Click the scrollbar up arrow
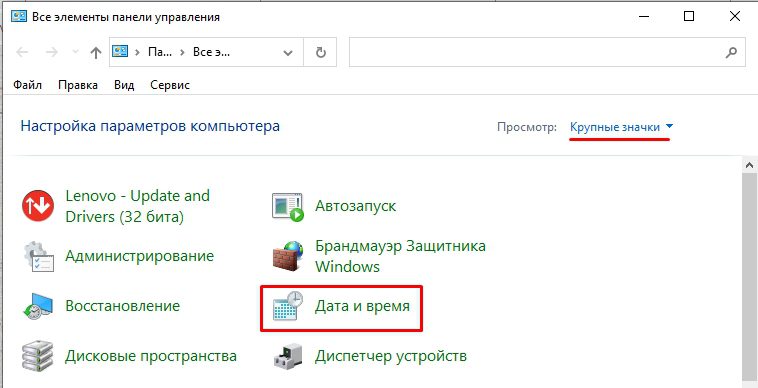The image size is (758, 388). [750, 165]
